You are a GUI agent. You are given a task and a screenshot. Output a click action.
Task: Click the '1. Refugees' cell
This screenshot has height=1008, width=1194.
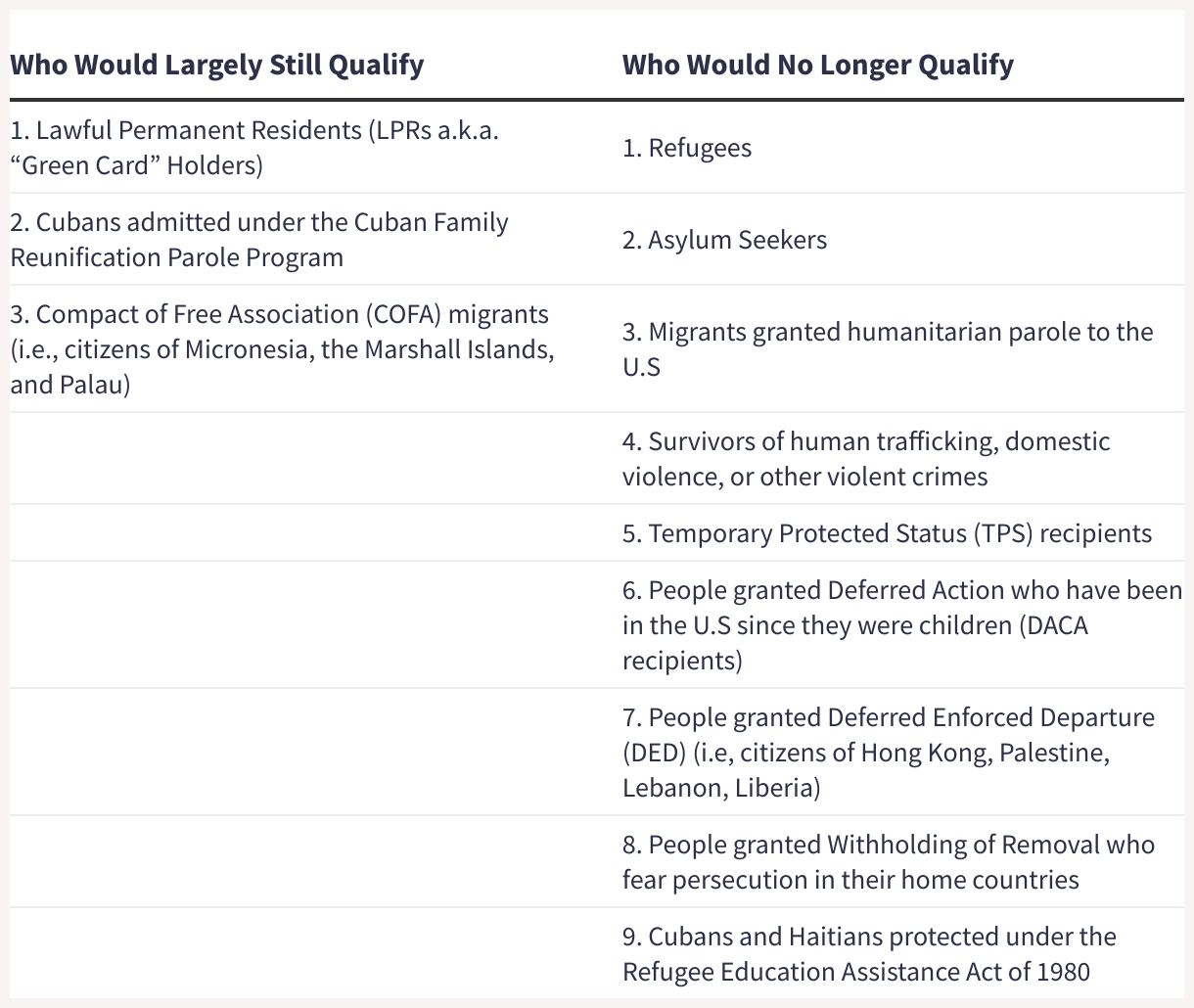(687, 148)
